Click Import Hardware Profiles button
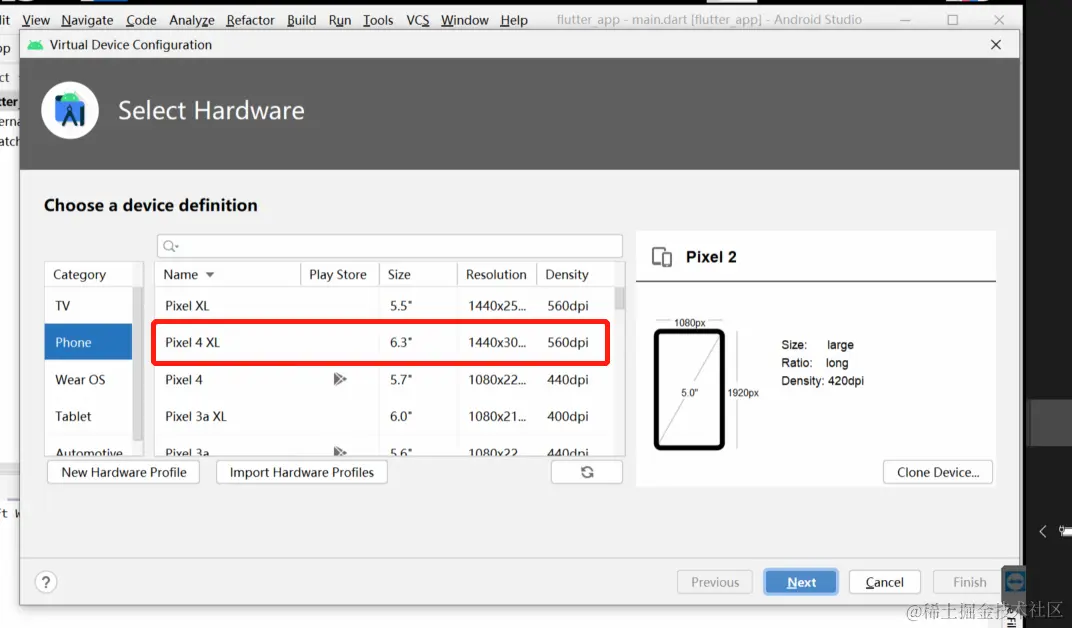This screenshot has height=628, width=1072. pyautogui.click(x=302, y=472)
